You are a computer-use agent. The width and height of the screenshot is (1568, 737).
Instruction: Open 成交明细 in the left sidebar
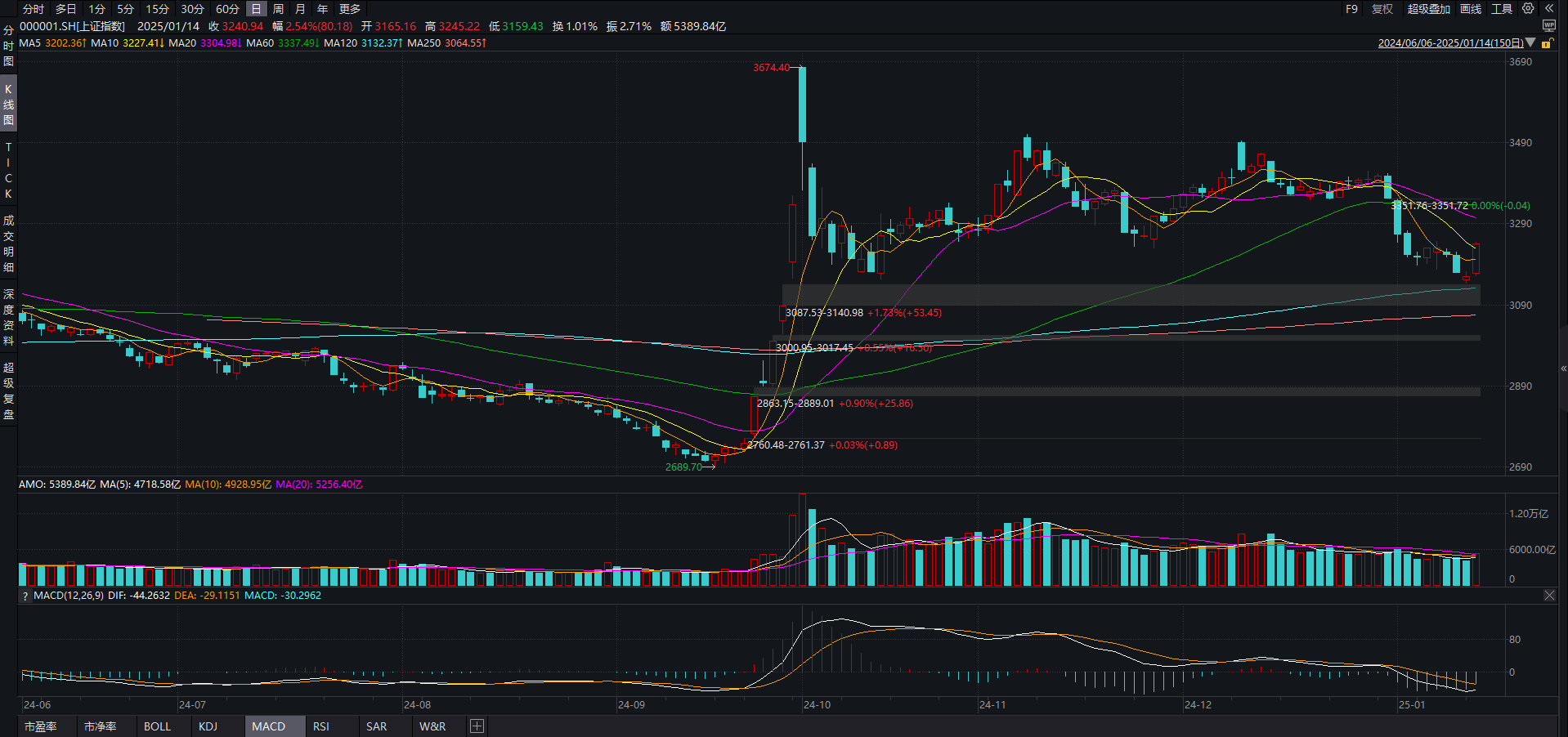pyautogui.click(x=8, y=243)
